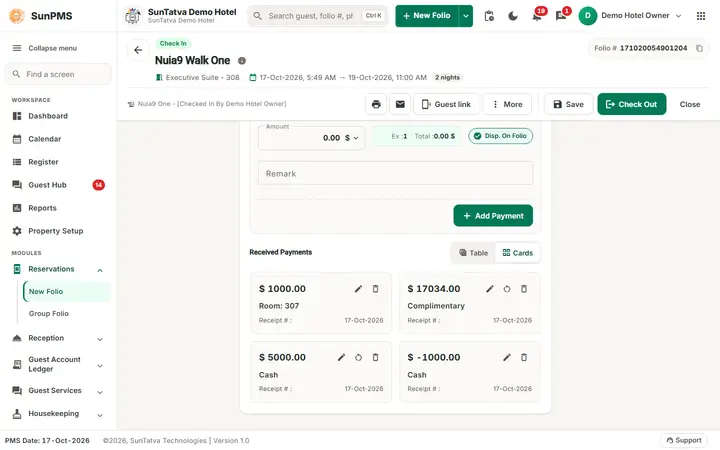Save the folio
Screen dimensions: 720x450
[x=568, y=104]
